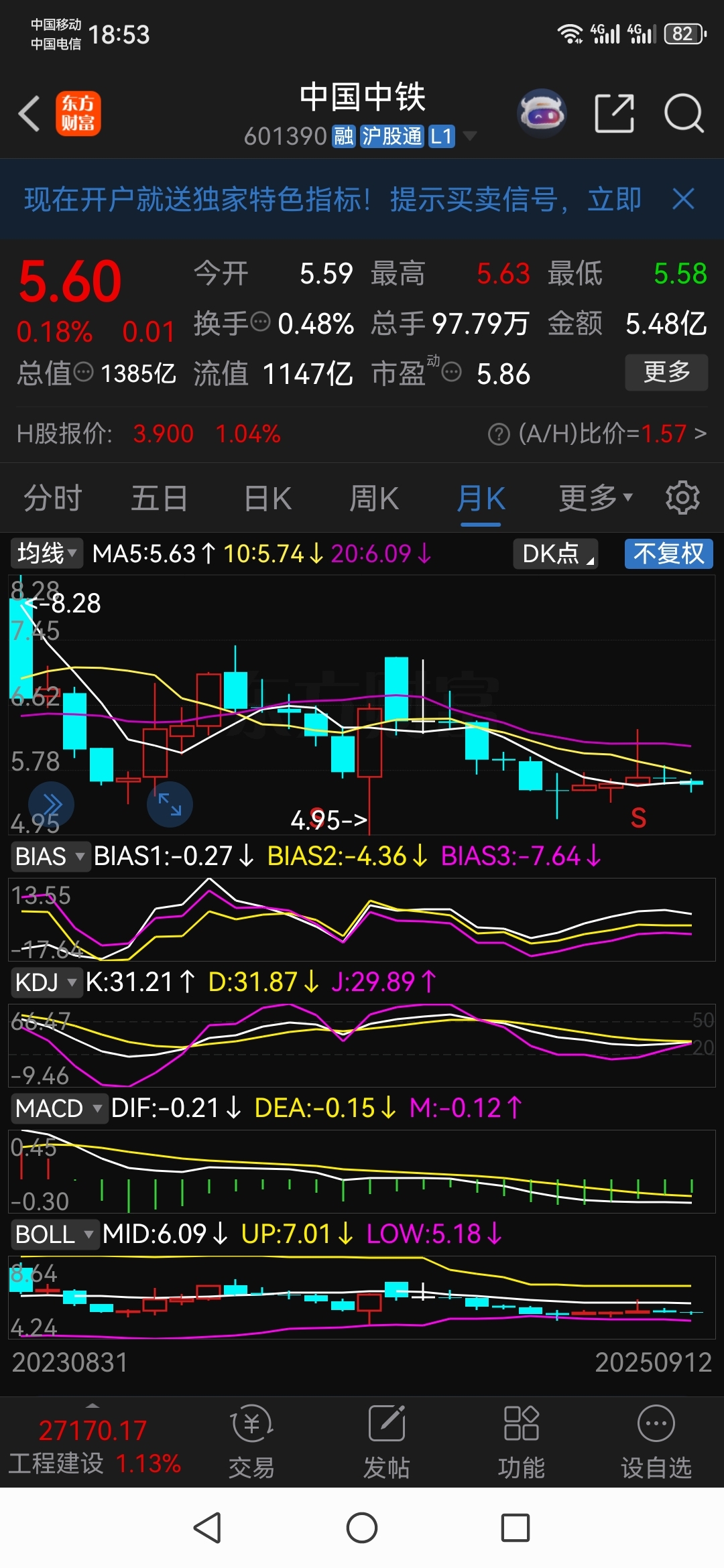
Task: Tap the KDJ sub-chart panel
Action: [362, 1045]
